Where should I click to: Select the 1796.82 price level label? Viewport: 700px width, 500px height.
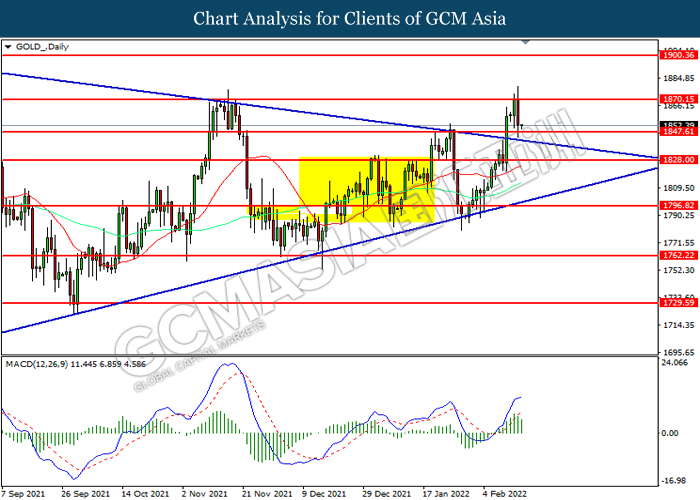[679, 205]
